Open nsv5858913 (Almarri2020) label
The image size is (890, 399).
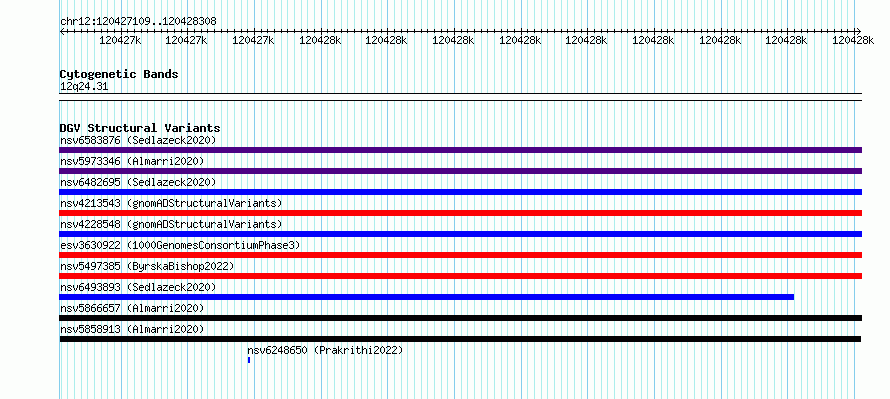pyautogui.click(x=132, y=329)
